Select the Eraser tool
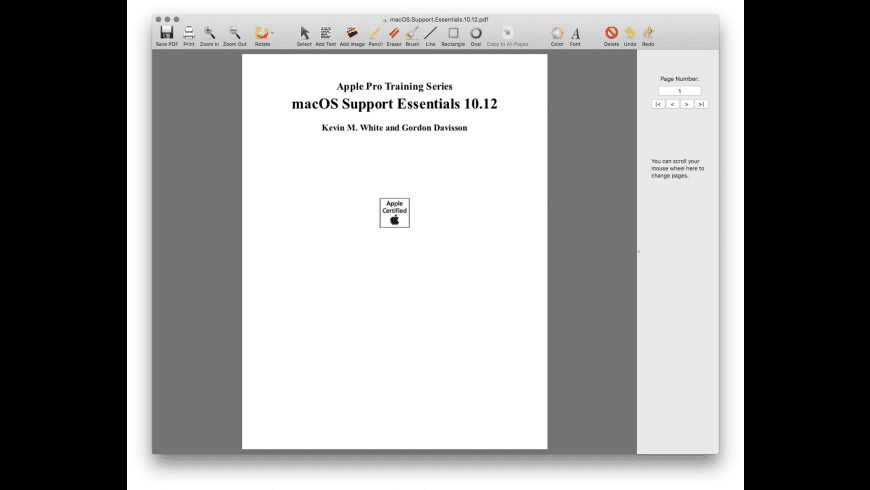Screen dimensions: 870x490 [x=394, y=33]
